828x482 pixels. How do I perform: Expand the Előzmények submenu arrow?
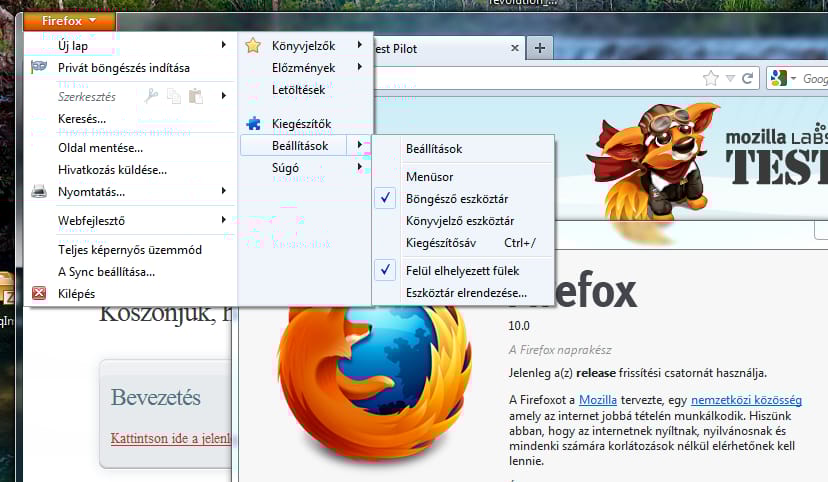[x=360, y=67]
